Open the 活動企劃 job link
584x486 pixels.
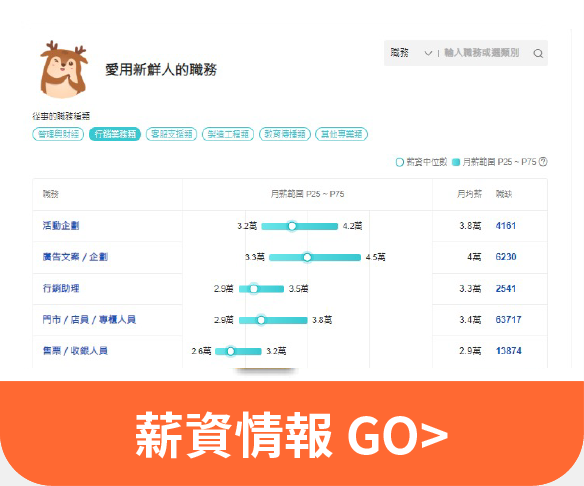[x=61, y=226]
